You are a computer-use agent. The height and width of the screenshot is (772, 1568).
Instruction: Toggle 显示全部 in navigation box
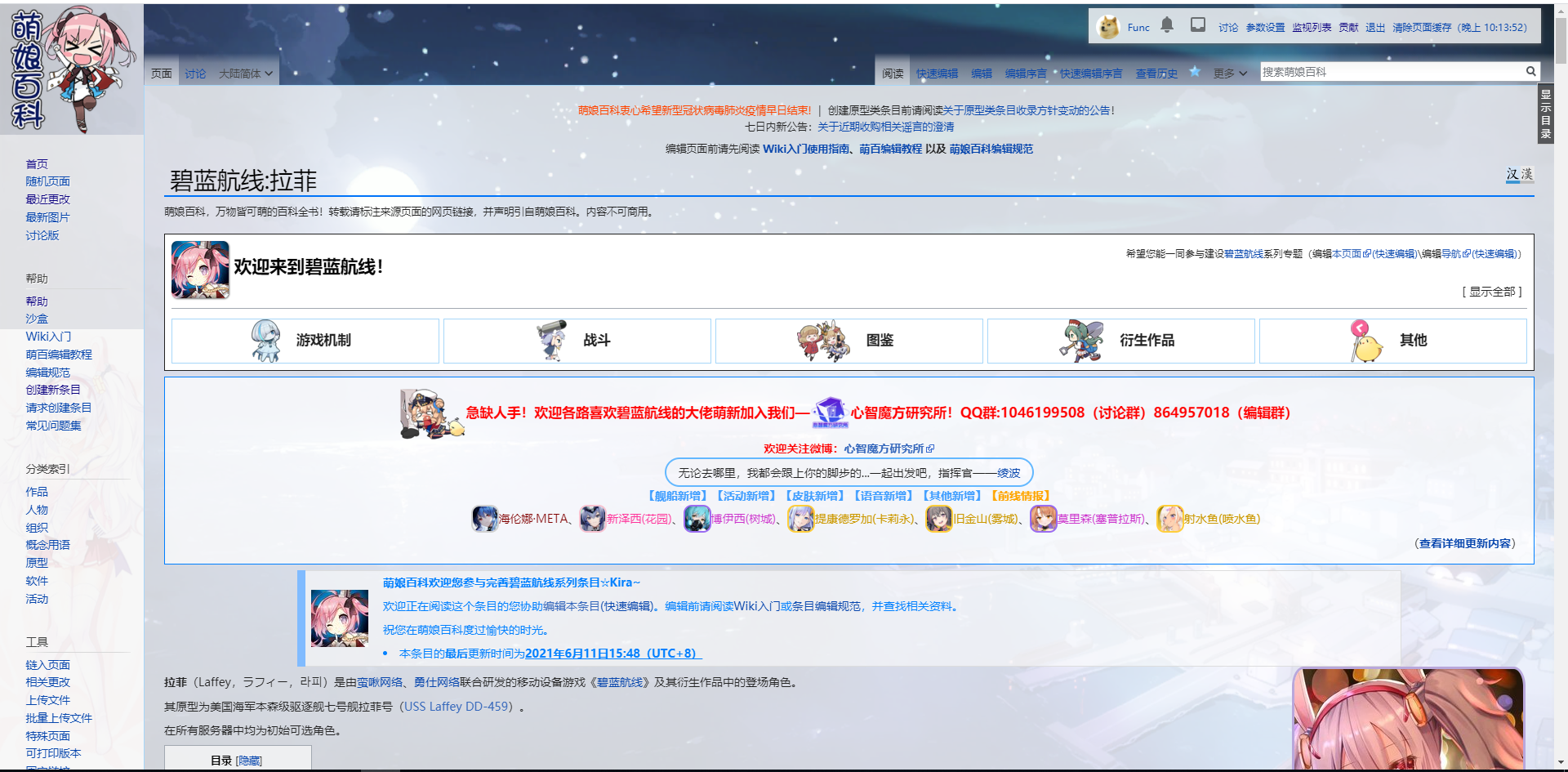pos(1491,292)
